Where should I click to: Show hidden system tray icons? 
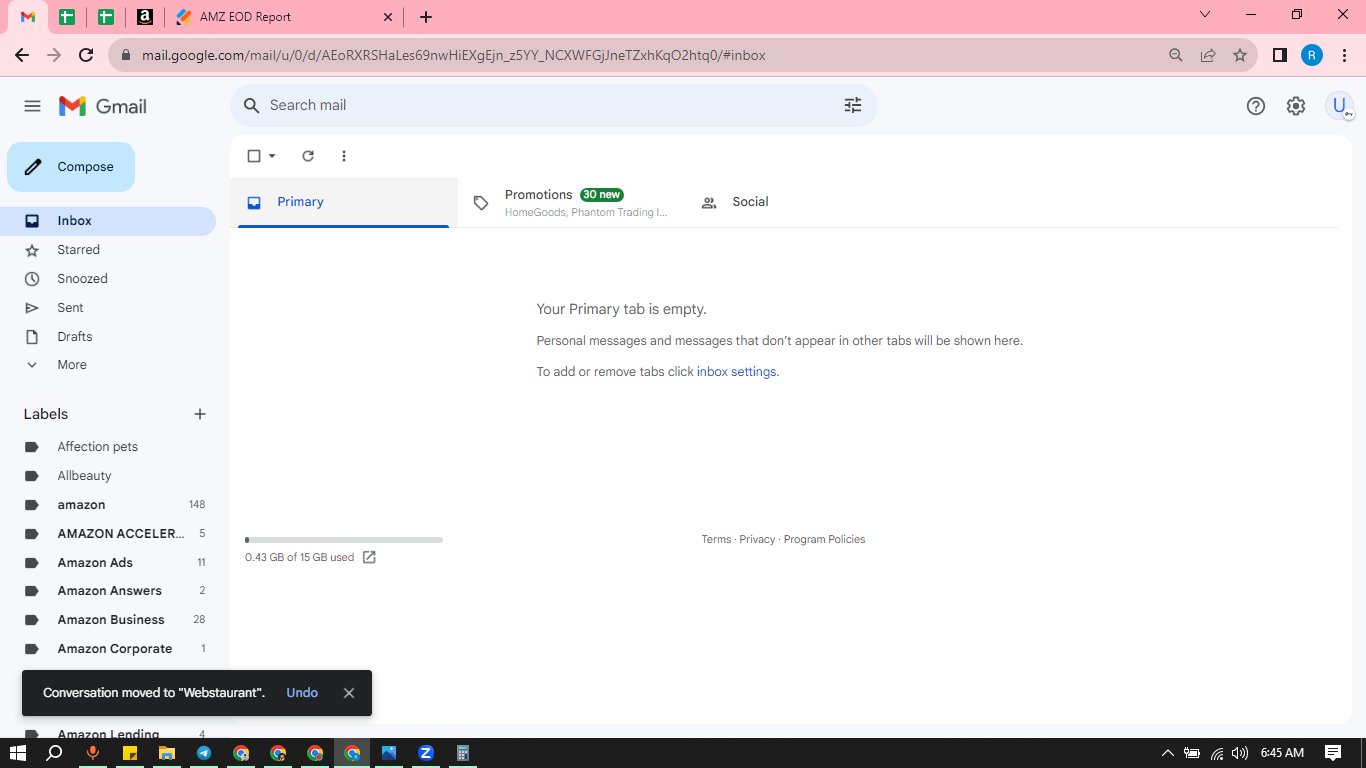tap(1167, 753)
